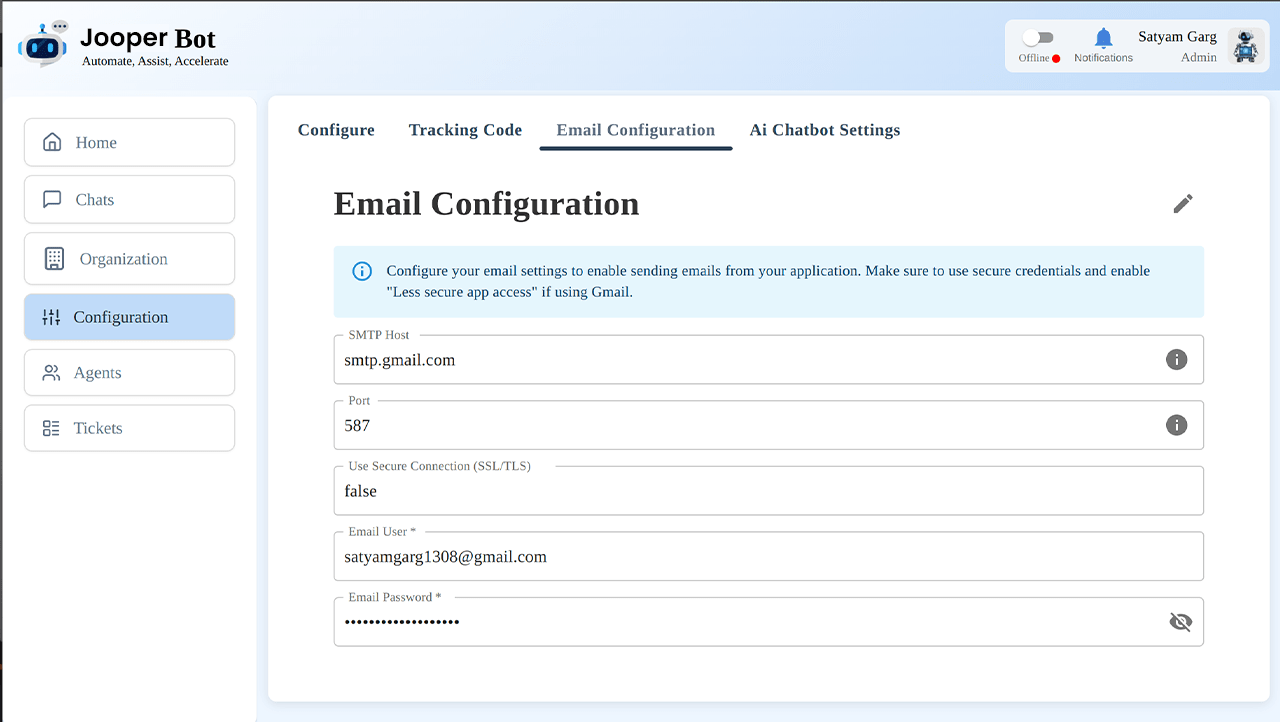Viewport: 1280px width, 722px height.
Task: Toggle the Offline status switch
Action: coord(1038,38)
